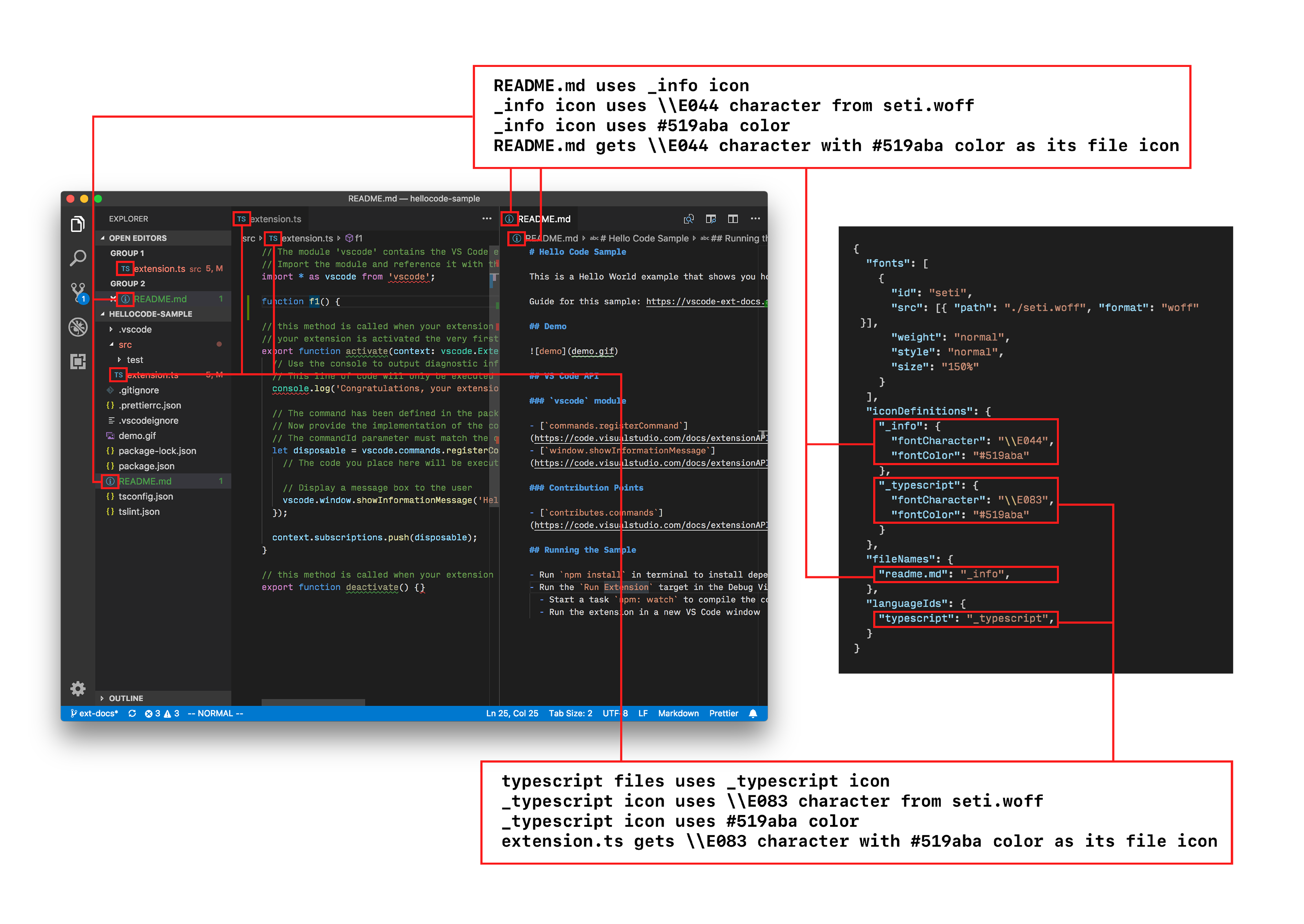The width and height of the screenshot is (1304, 924).
Task: Click the ext-docs* branch in the status bar
Action: point(95,713)
